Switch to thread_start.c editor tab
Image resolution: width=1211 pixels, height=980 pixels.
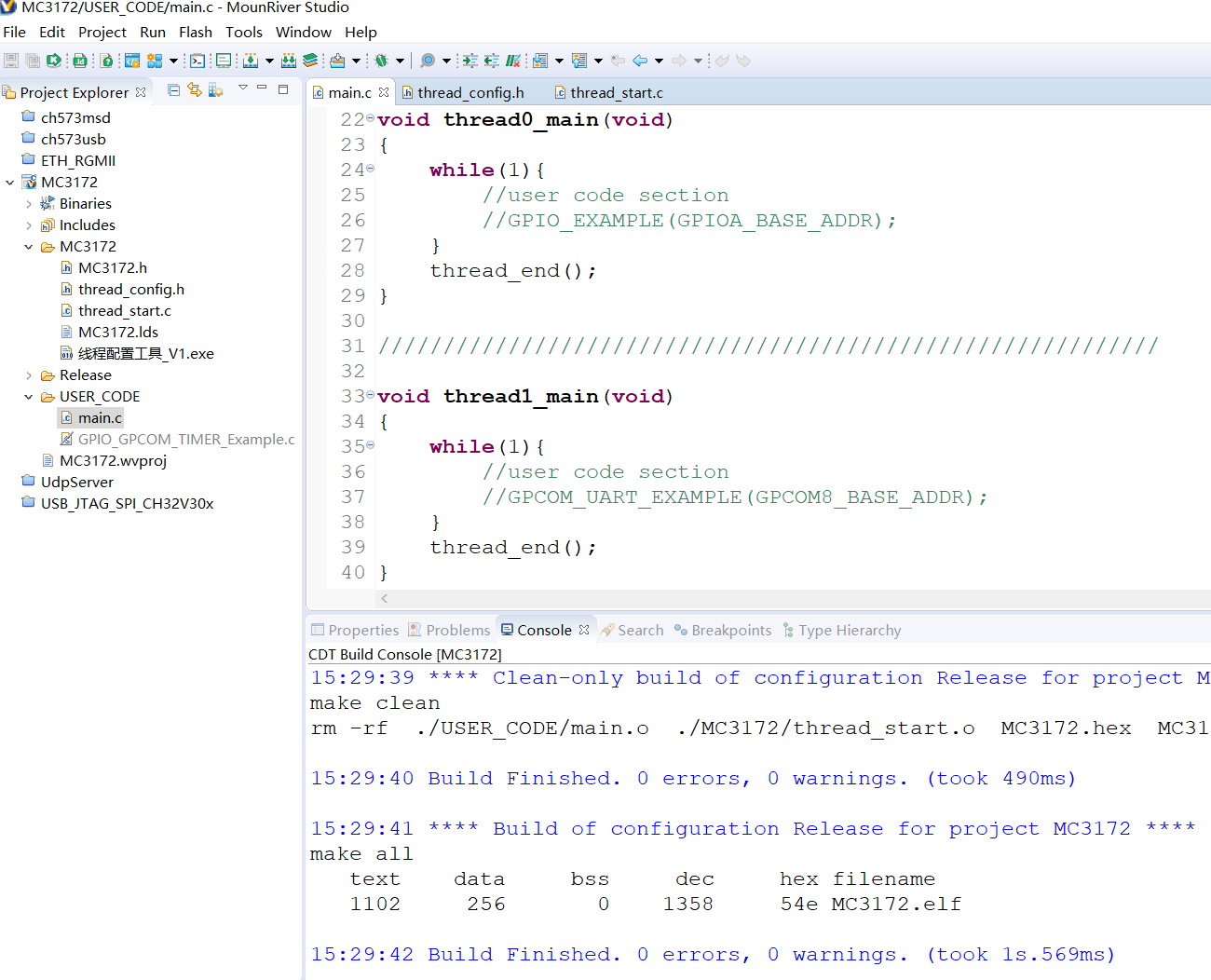[609, 92]
